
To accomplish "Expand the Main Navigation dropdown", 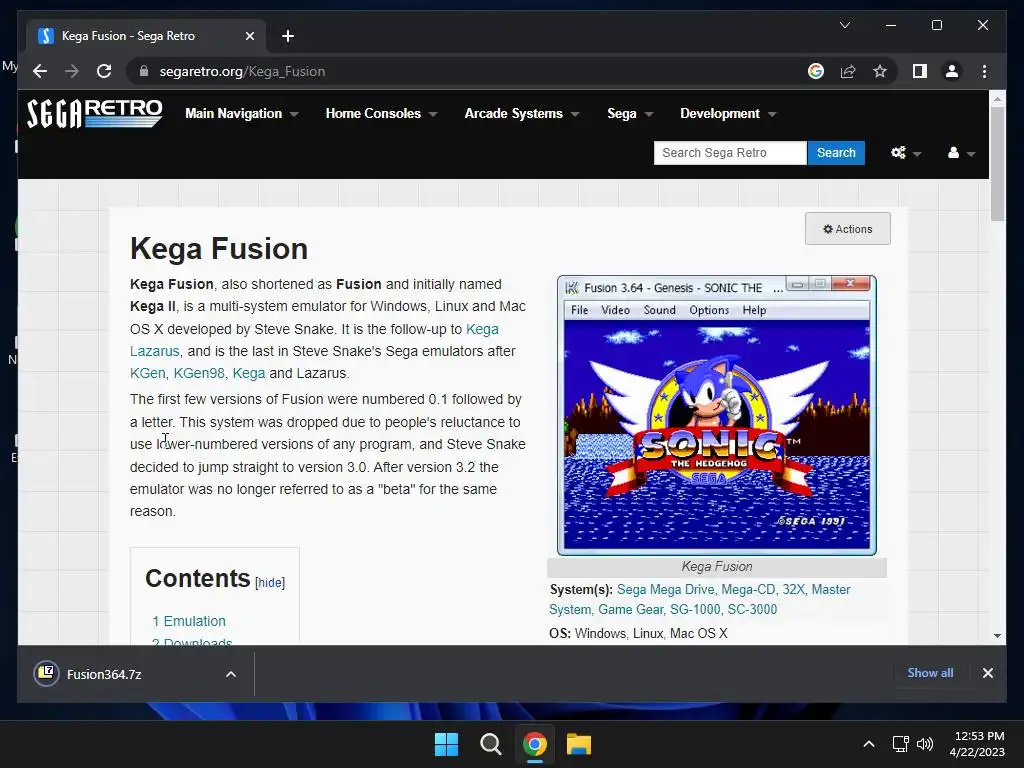I will [242, 114].
